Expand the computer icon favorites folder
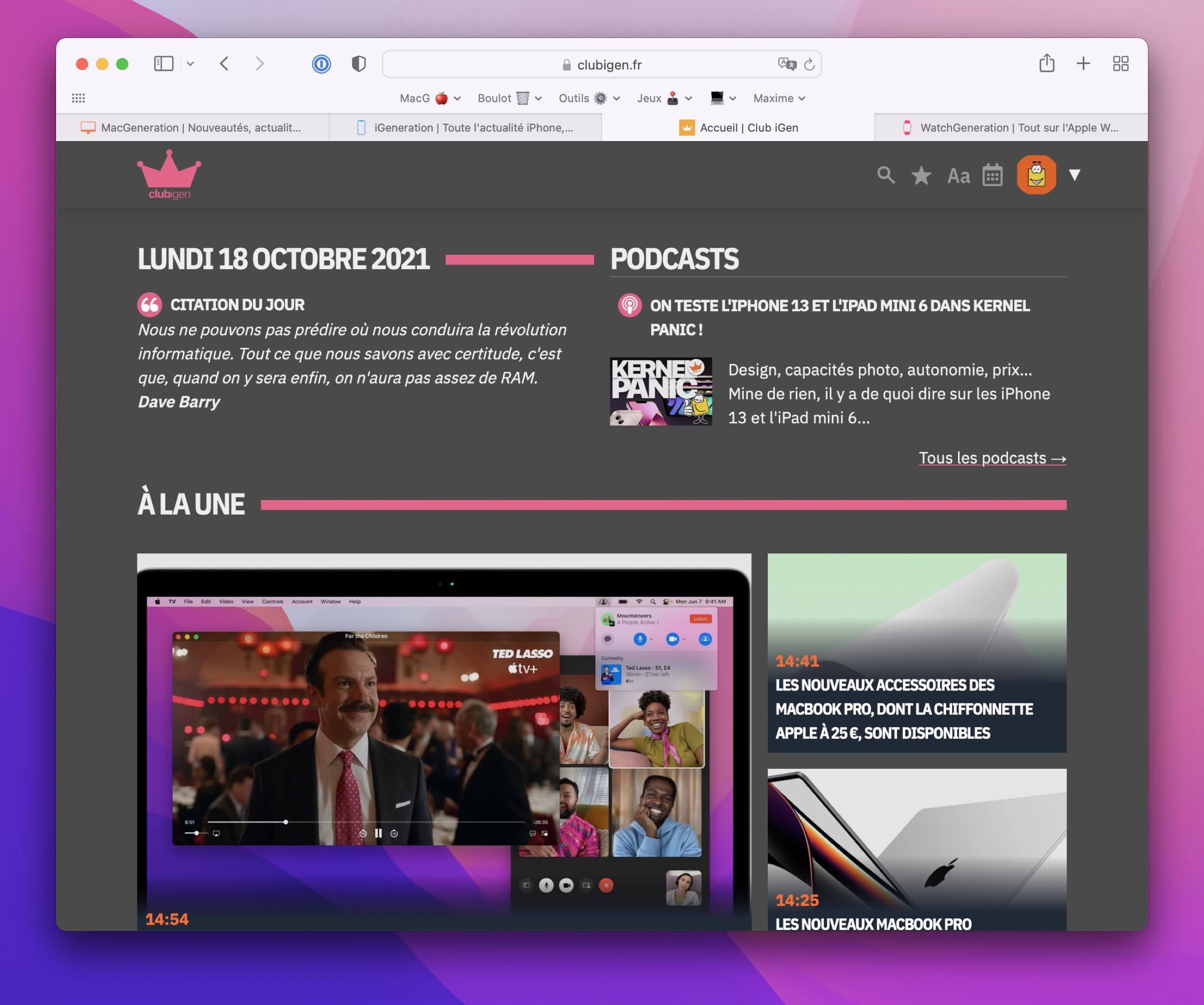The height and width of the screenshot is (1005, 1204). 723,98
